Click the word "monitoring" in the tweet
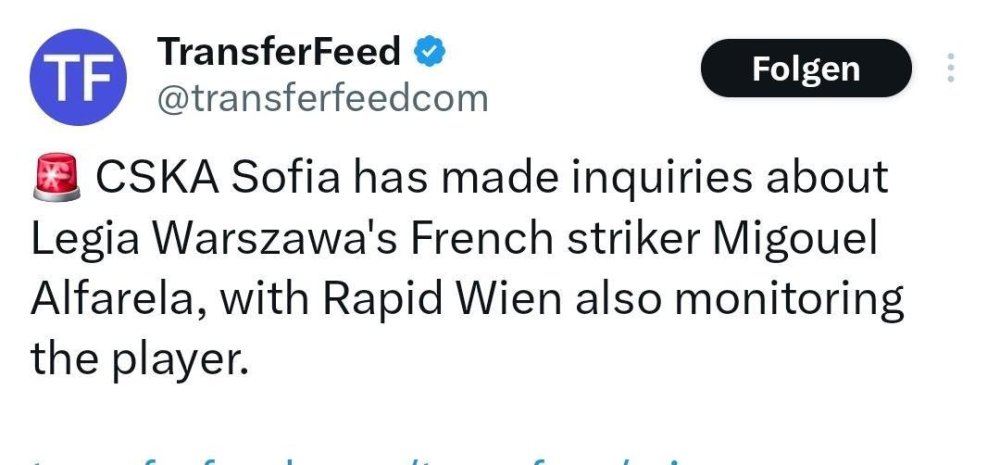The height and width of the screenshot is (465, 1000). 799,300
